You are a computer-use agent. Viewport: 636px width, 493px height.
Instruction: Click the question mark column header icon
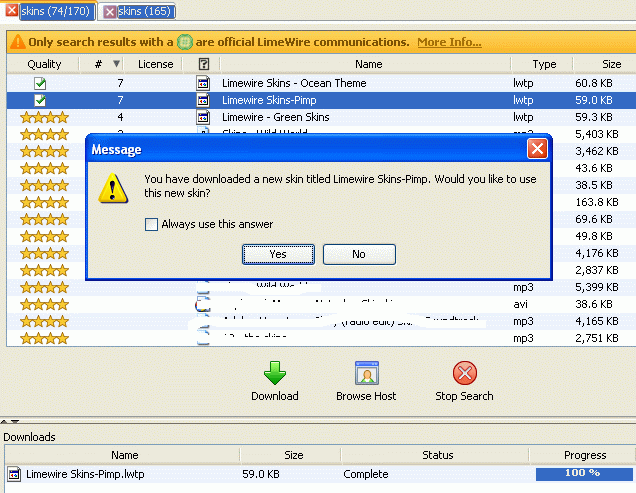204,64
